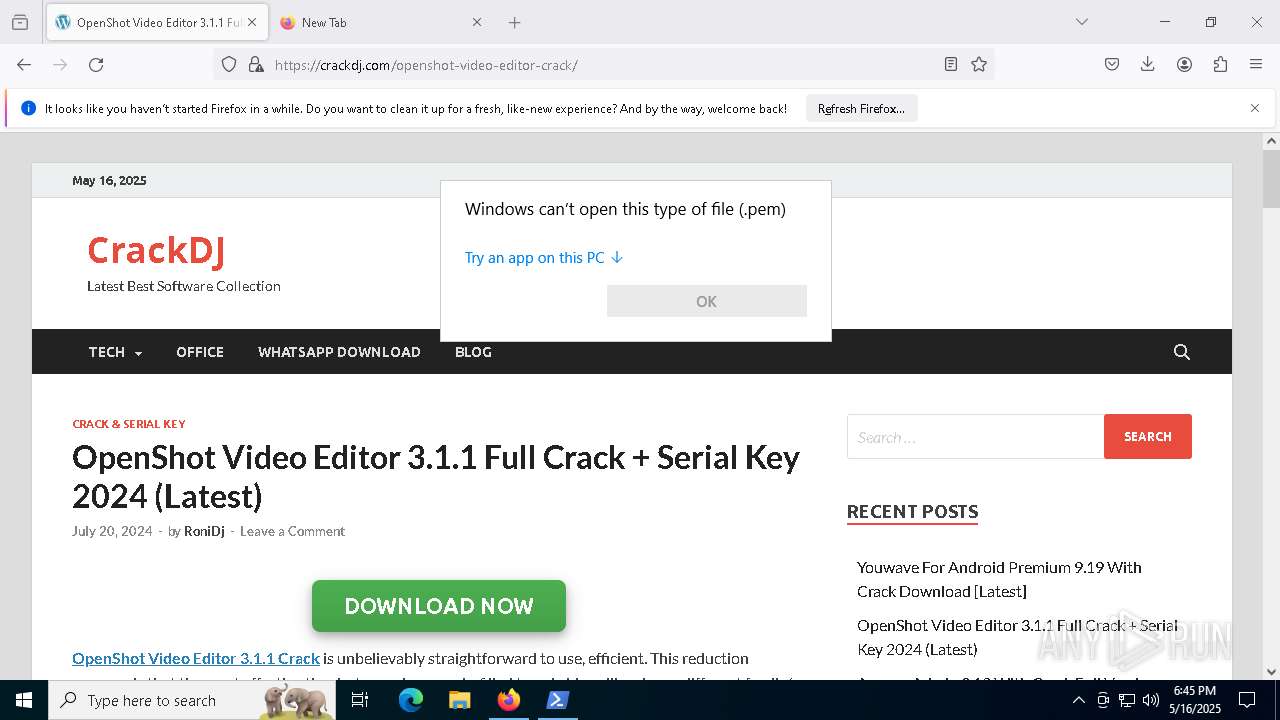Screen dimensions: 1280x720
Task: Click taskbar search box
Action: [x=193, y=700]
